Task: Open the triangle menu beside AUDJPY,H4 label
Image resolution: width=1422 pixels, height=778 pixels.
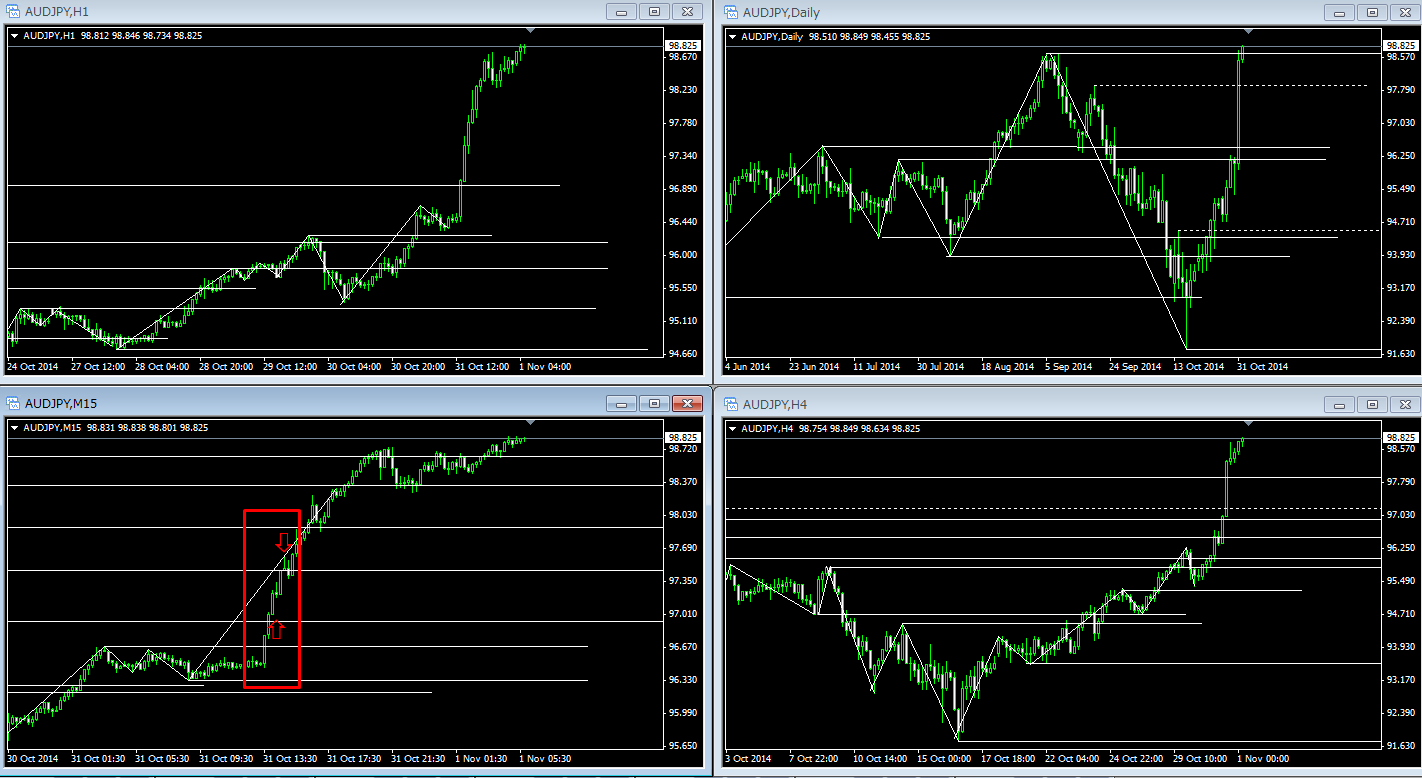Action: pos(732,428)
